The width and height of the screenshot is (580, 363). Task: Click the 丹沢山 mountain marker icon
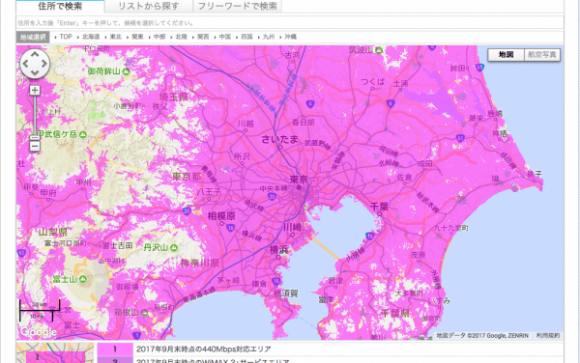173,247
